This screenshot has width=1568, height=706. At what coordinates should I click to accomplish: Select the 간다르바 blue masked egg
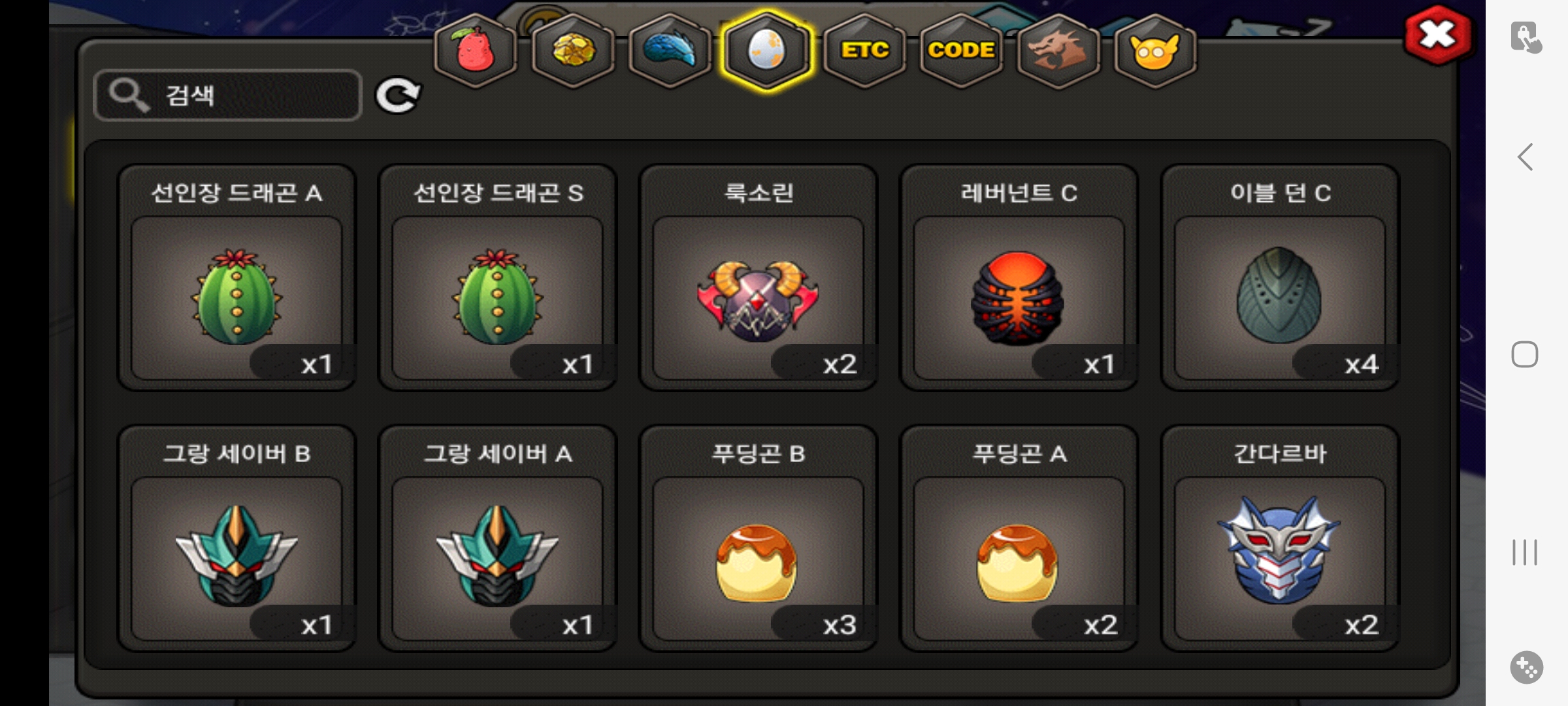click(1279, 539)
